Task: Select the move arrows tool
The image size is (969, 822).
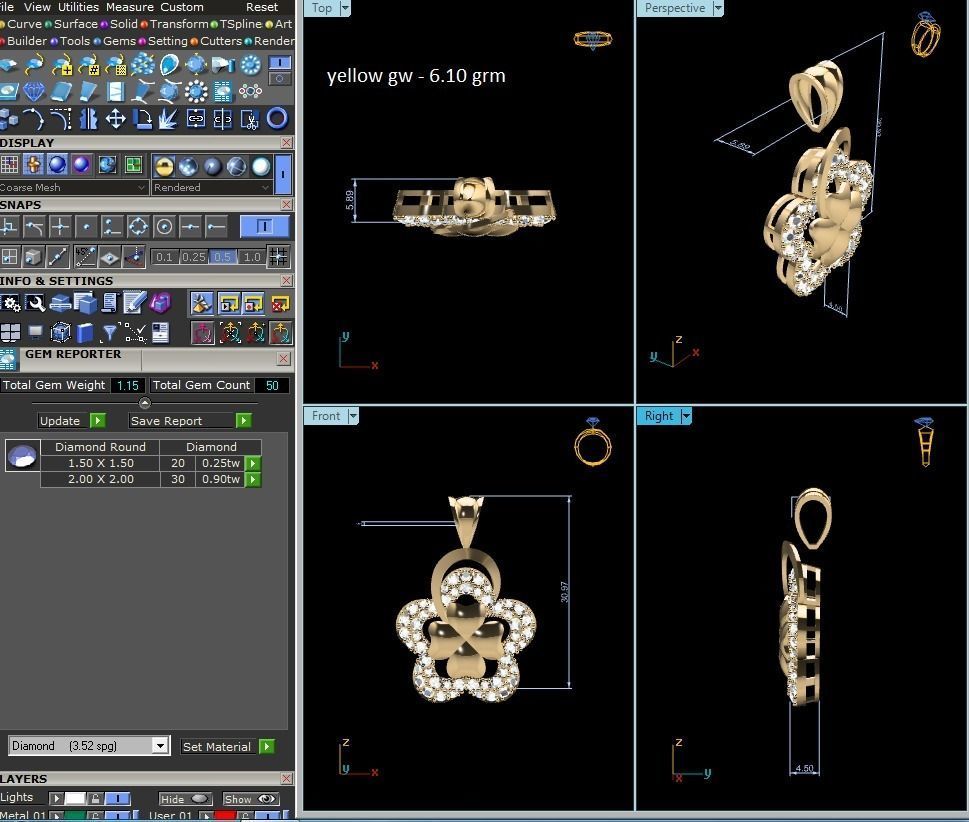Action: 116,118
